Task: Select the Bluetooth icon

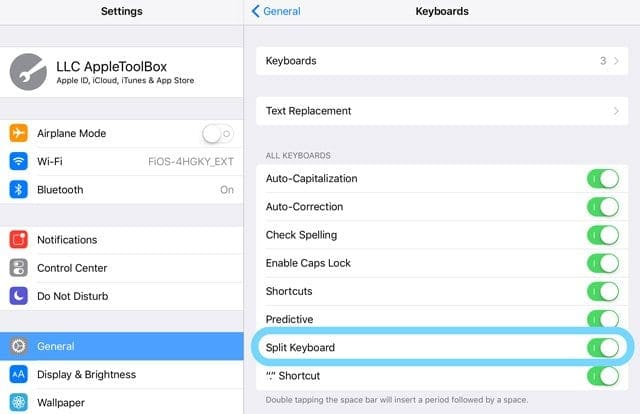Action: click(18, 189)
